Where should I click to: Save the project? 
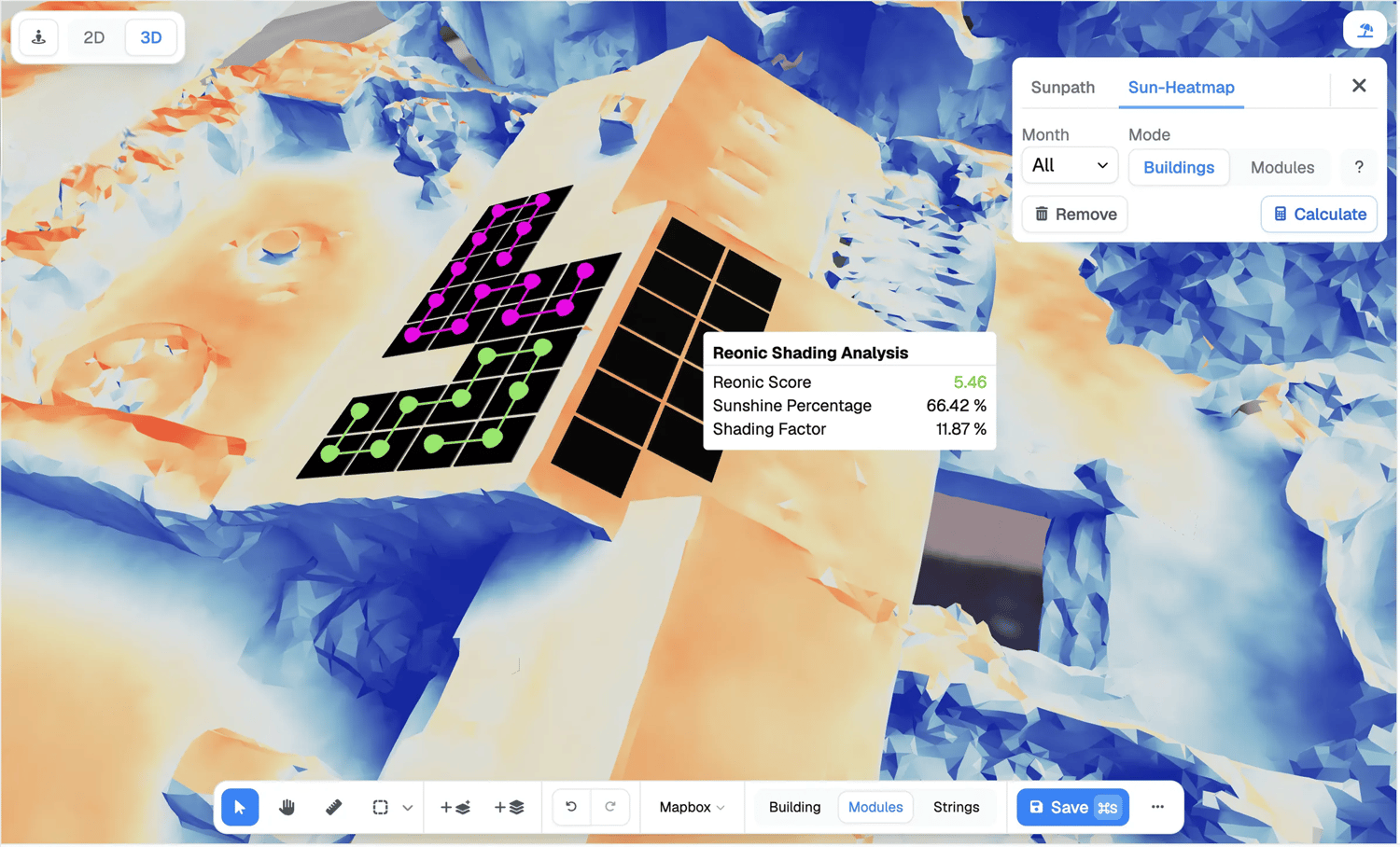tap(1072, 807)
